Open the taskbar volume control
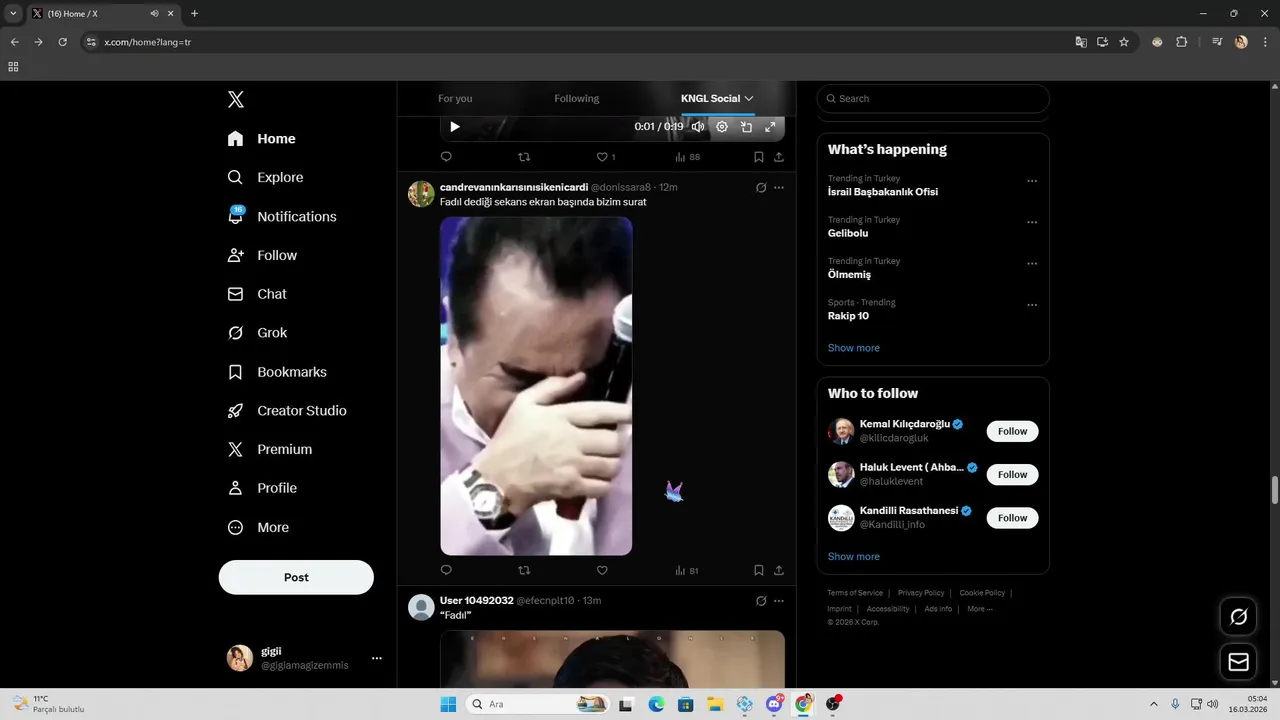Viewport: 1280px width, 720px height. pyautogui.click(x=1212, y=704)
